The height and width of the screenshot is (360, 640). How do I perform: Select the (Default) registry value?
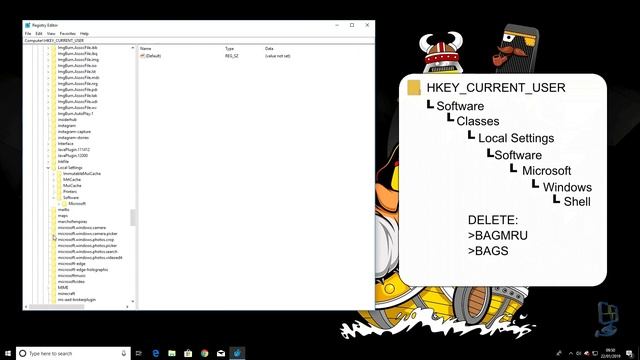(x=153, y=56)
